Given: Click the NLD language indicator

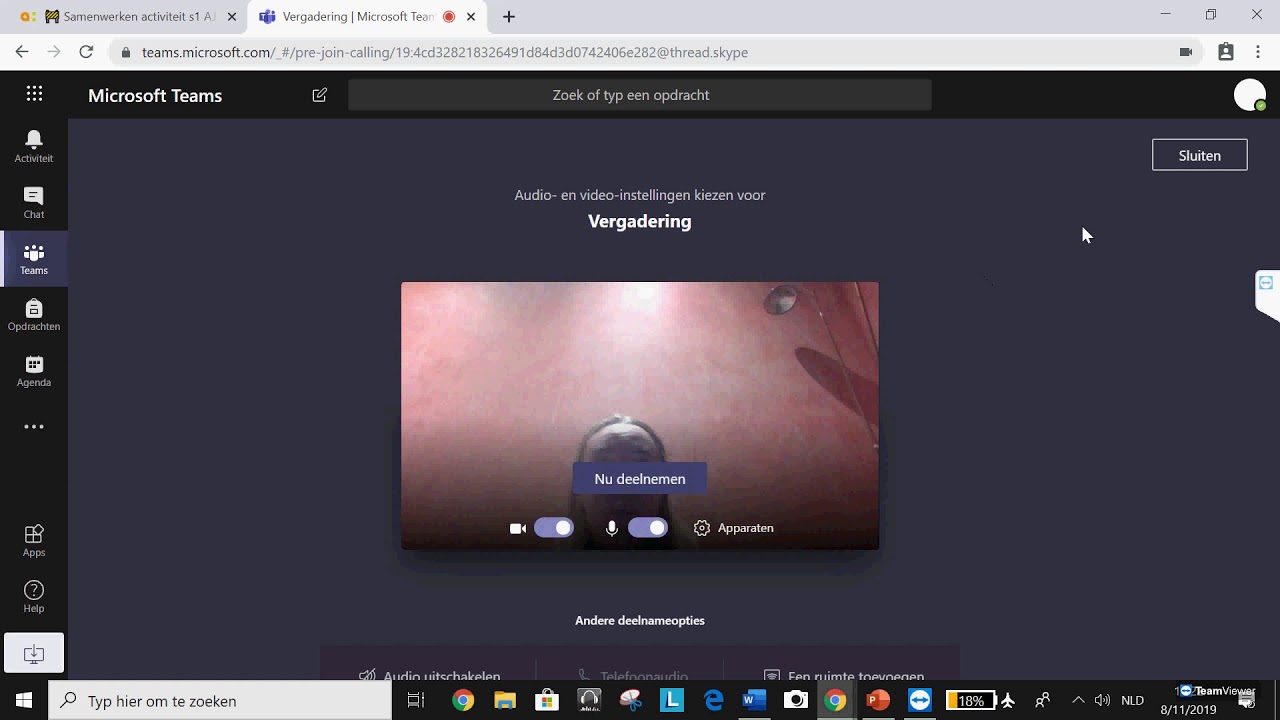Looking at the screenshot, I should pyautogui.click(x=1132, y=701).
